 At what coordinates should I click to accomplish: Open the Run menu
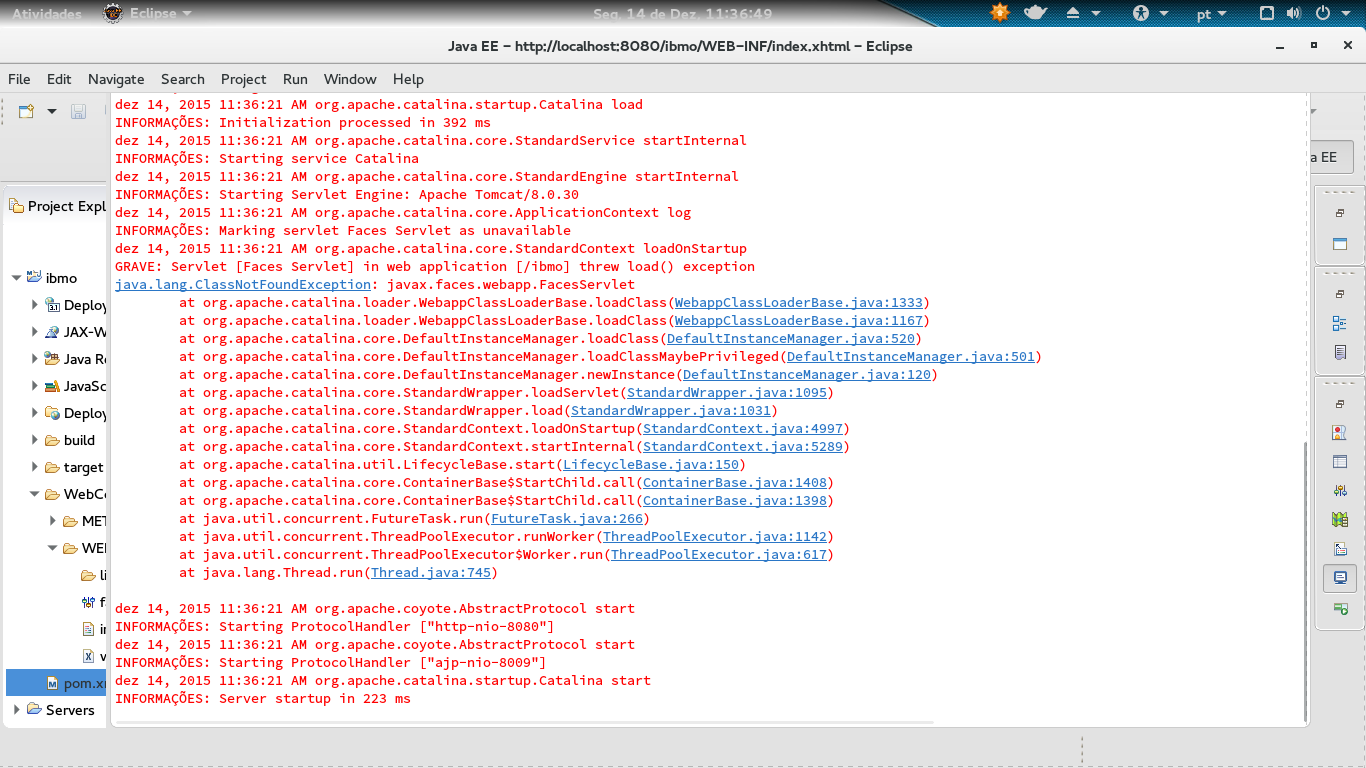click(295, 79)
